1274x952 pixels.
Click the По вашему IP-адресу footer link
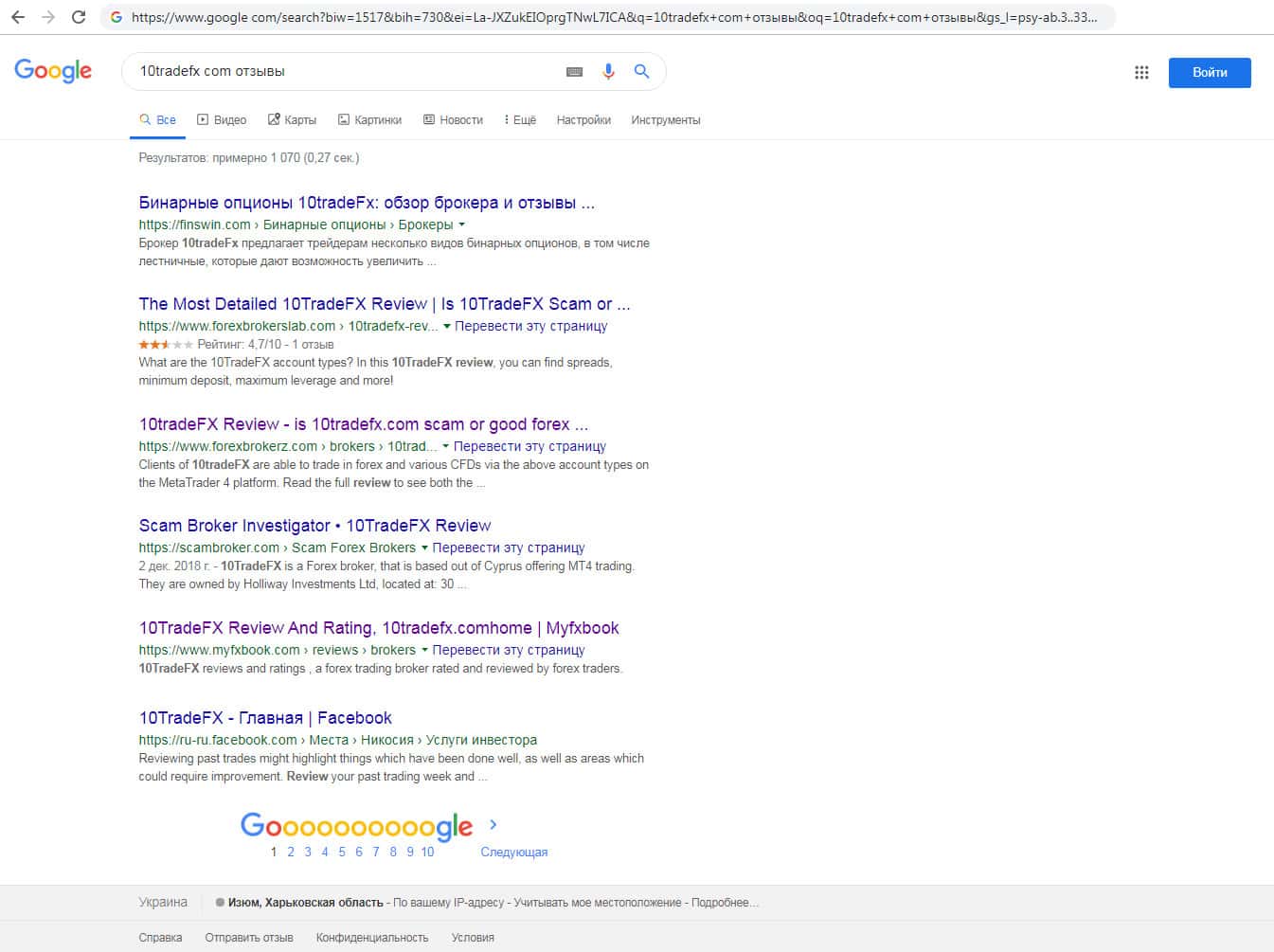pyautogui.click(x=448, y=903)
